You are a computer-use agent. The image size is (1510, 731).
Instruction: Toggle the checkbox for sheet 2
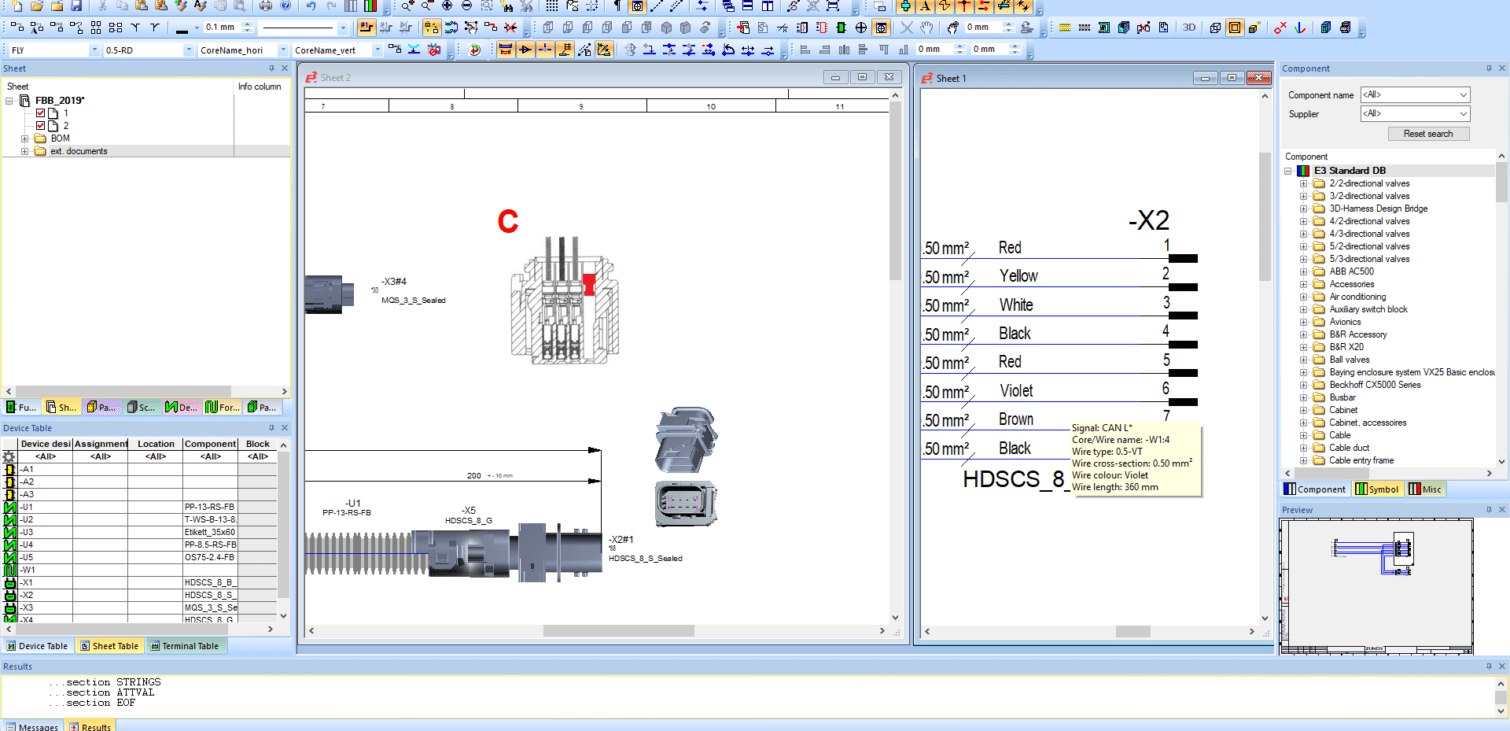41,126
